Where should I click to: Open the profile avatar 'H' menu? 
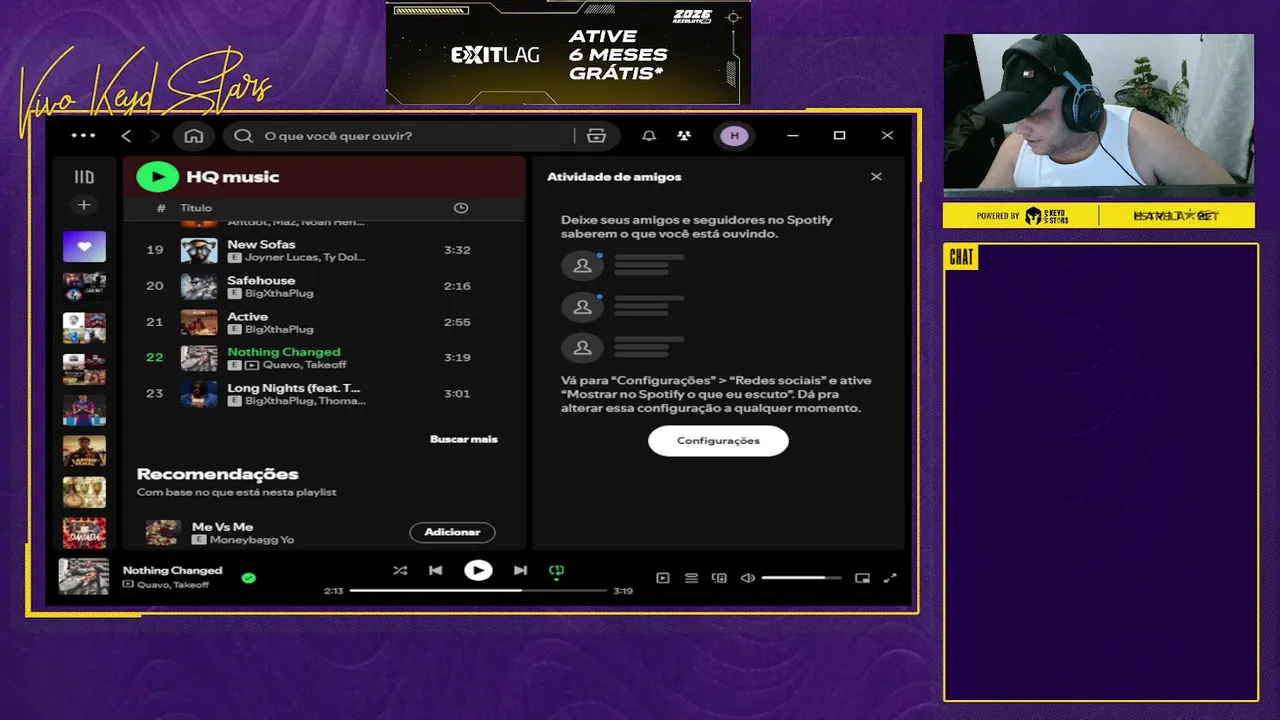(735, 136)
